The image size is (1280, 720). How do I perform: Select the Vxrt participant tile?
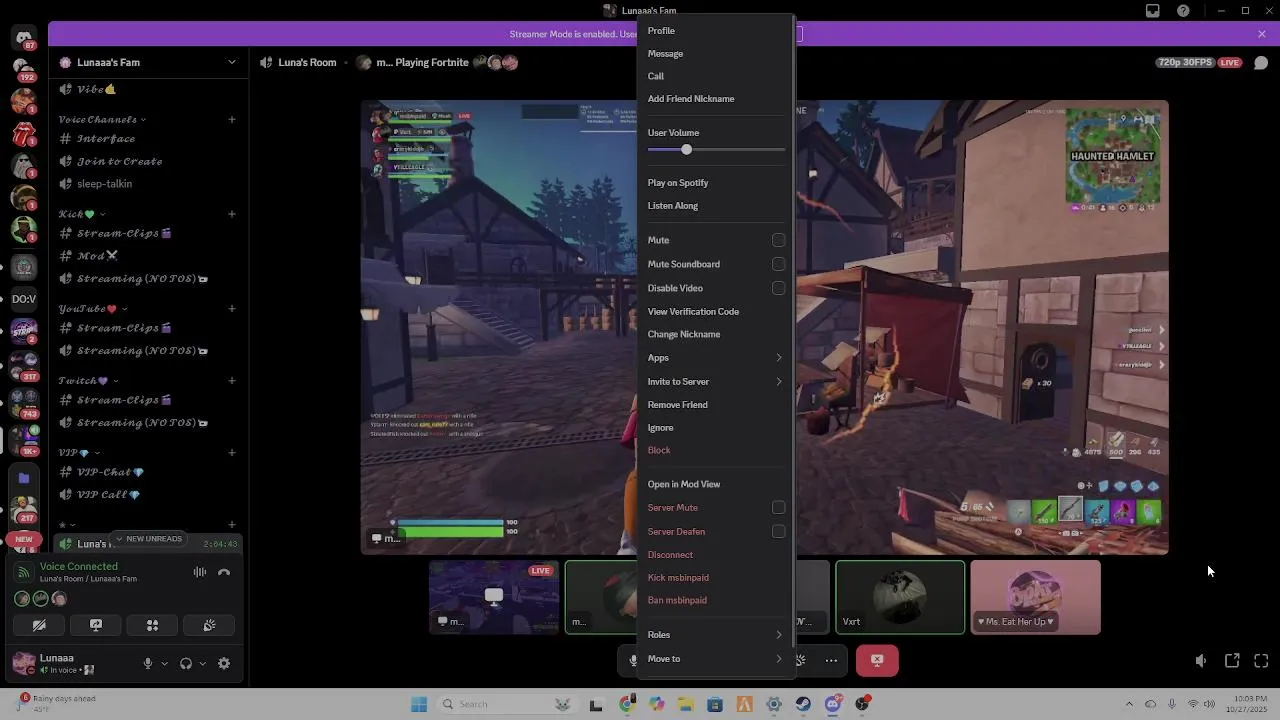[x=900, y=597]
